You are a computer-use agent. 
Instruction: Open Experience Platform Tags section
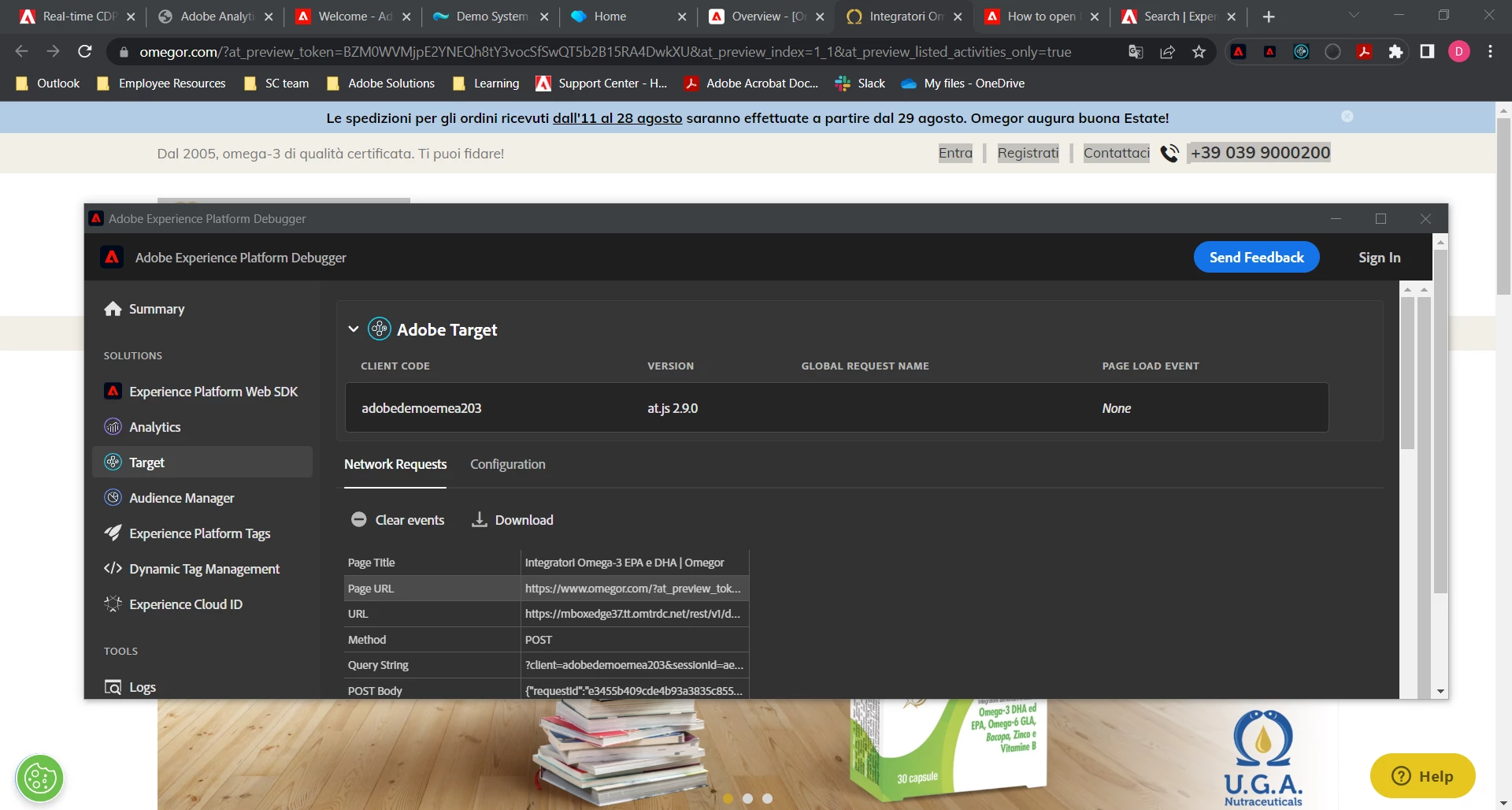click(x=187, y=533)
